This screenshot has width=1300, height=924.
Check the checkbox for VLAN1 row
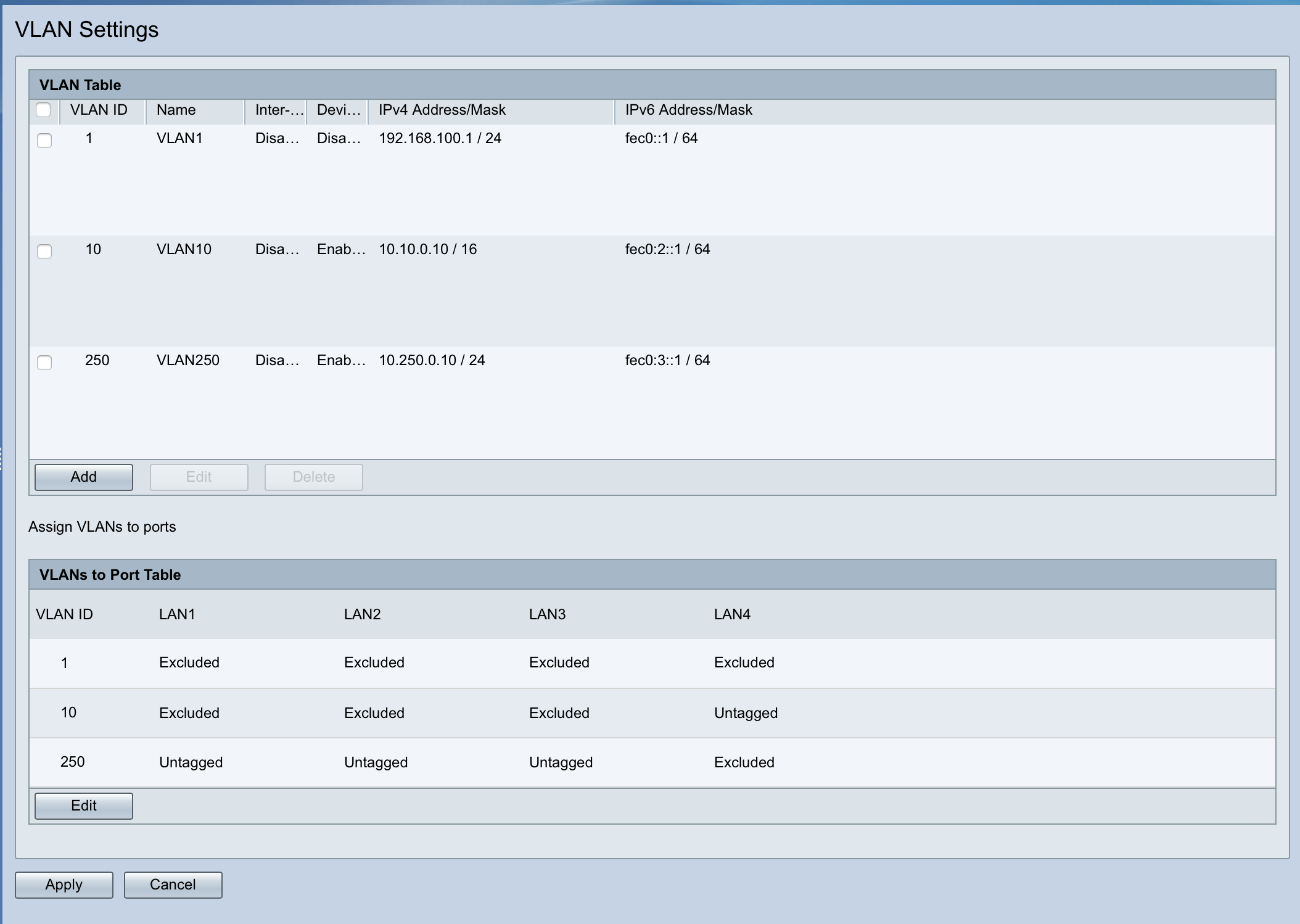(44, 141)
